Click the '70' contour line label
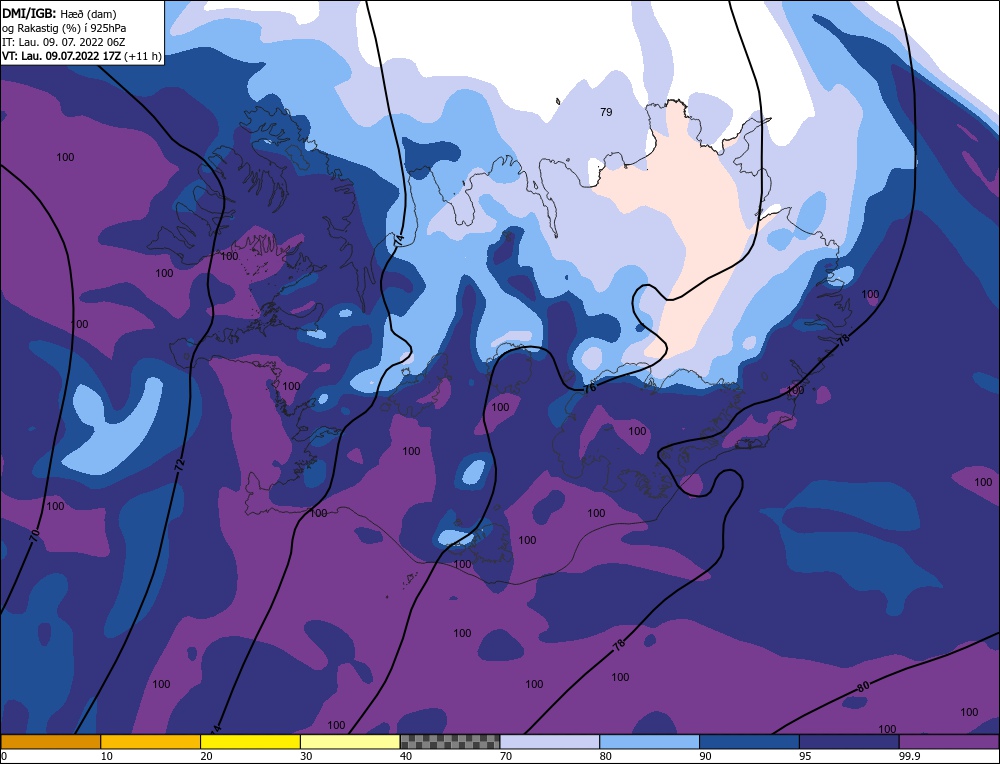This screenshot has height=764, width=1000. click(34, 535)
